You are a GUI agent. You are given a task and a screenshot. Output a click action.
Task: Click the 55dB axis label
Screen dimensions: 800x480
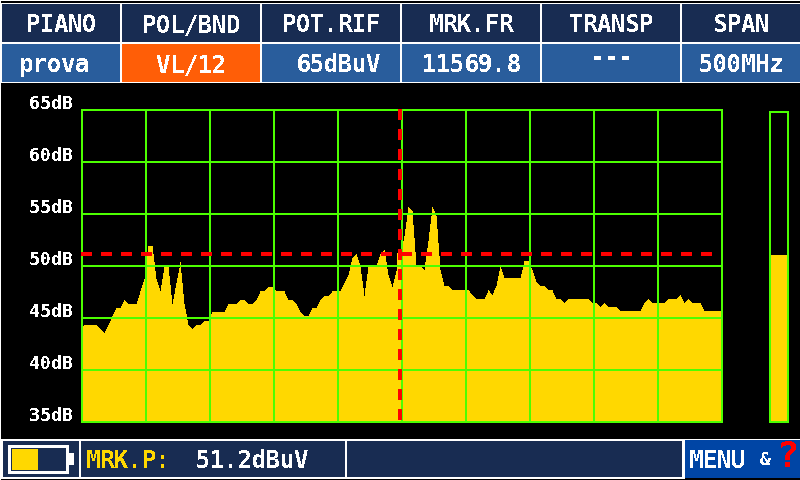click(51, 207)
